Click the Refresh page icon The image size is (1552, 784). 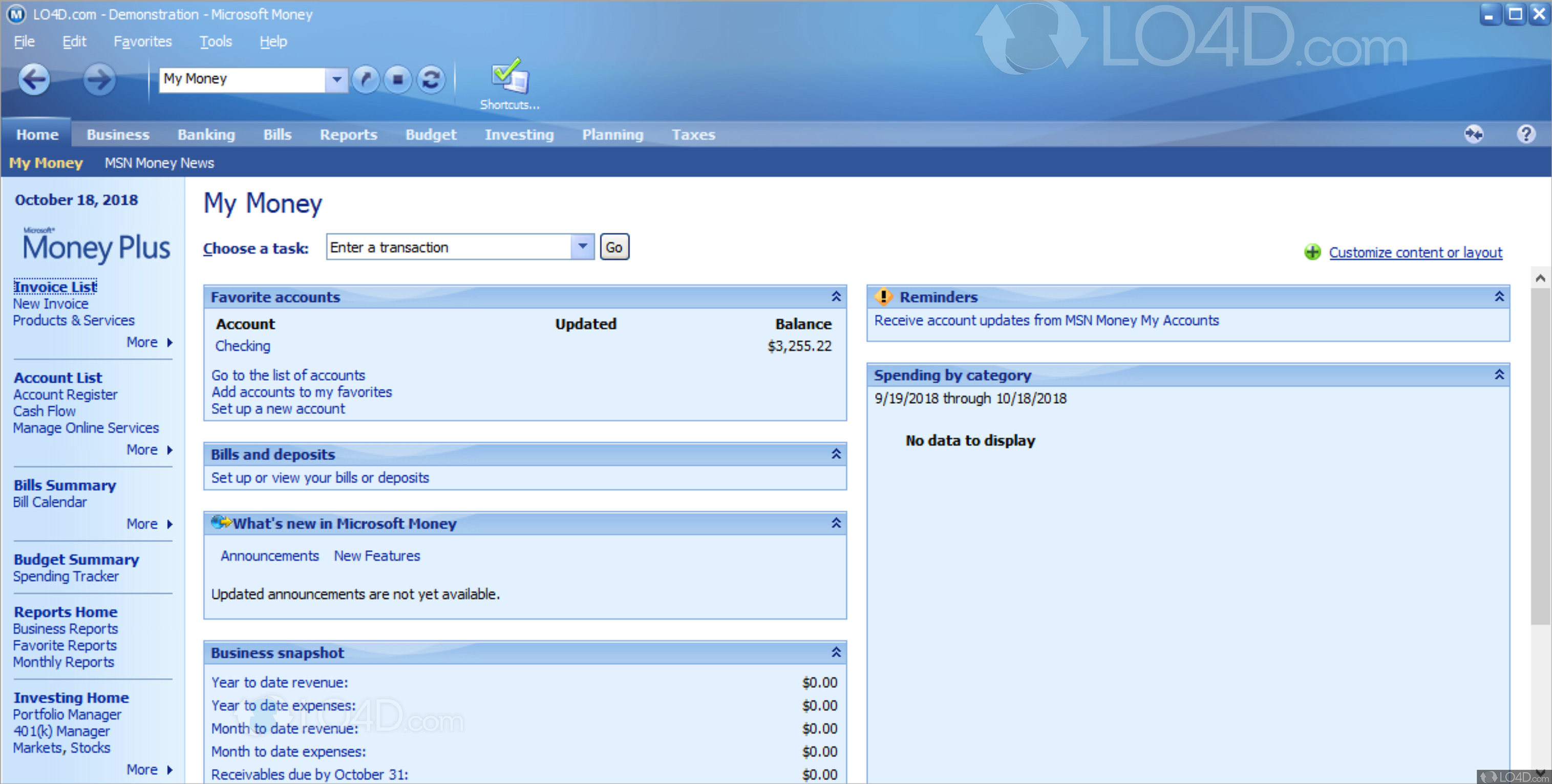point(430,79)
